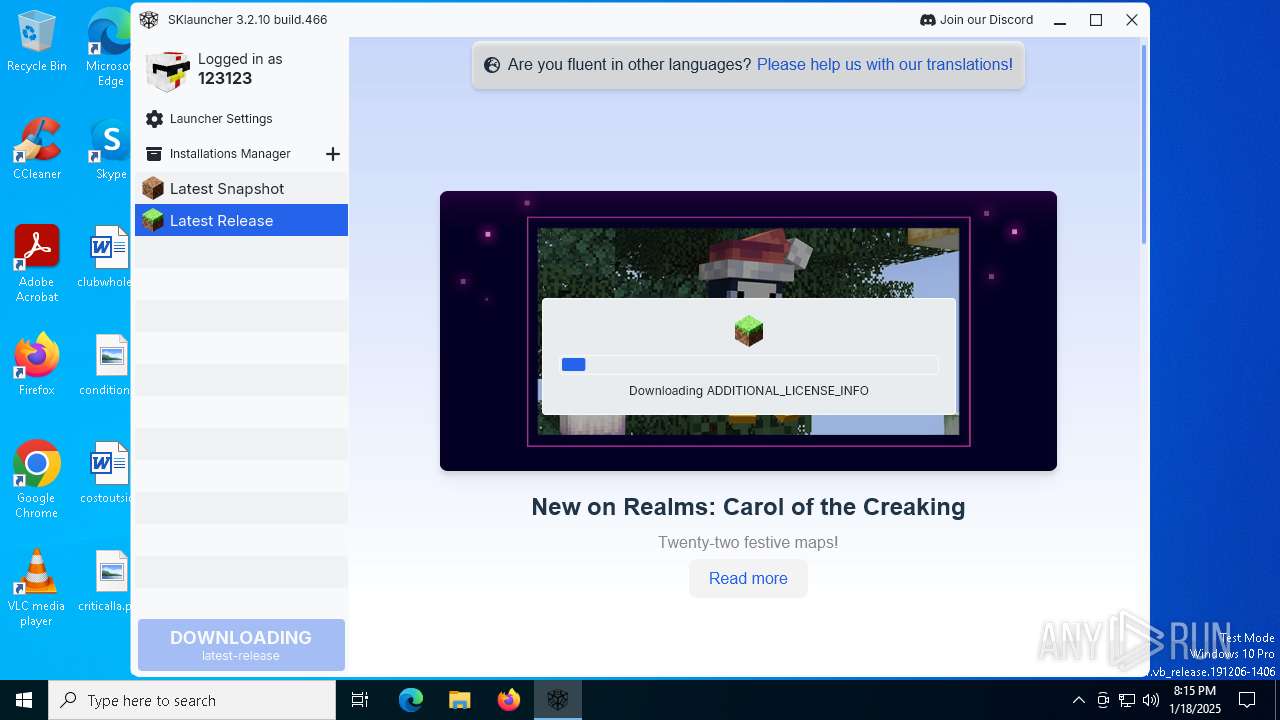Viewport: 1280px width, 720px height.
Task: Open criticalla image file on desktop
Action: click(x=107, y=581)
